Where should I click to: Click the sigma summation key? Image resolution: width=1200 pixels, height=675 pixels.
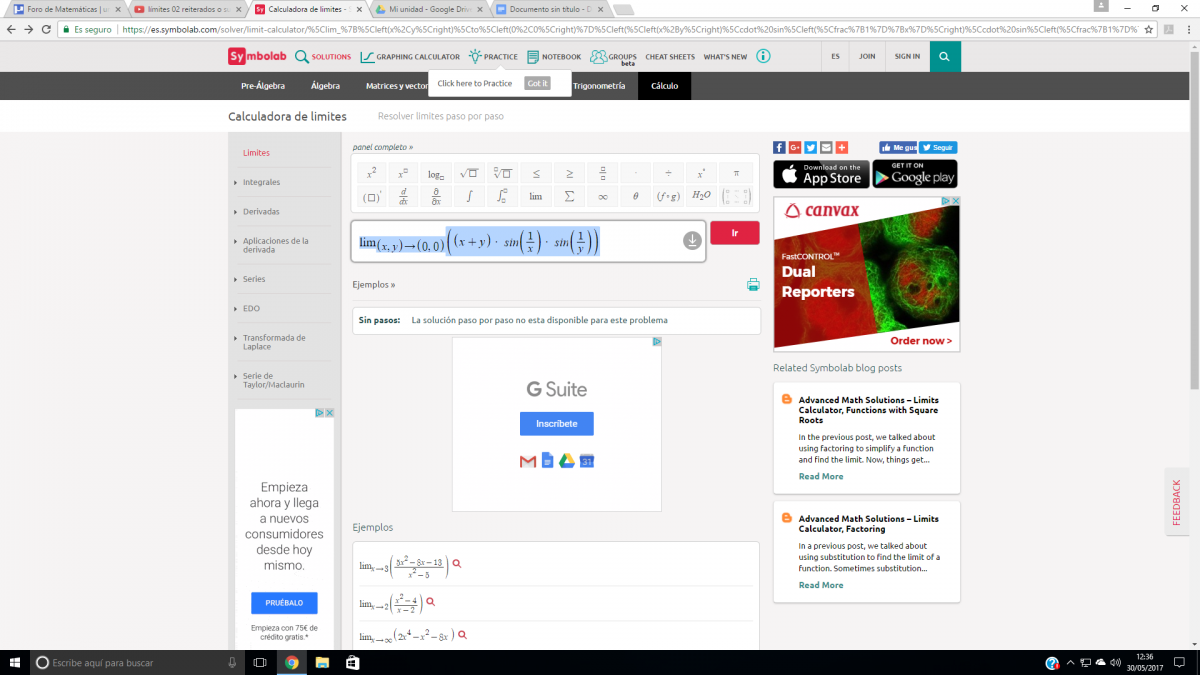[x=569, y=196]
